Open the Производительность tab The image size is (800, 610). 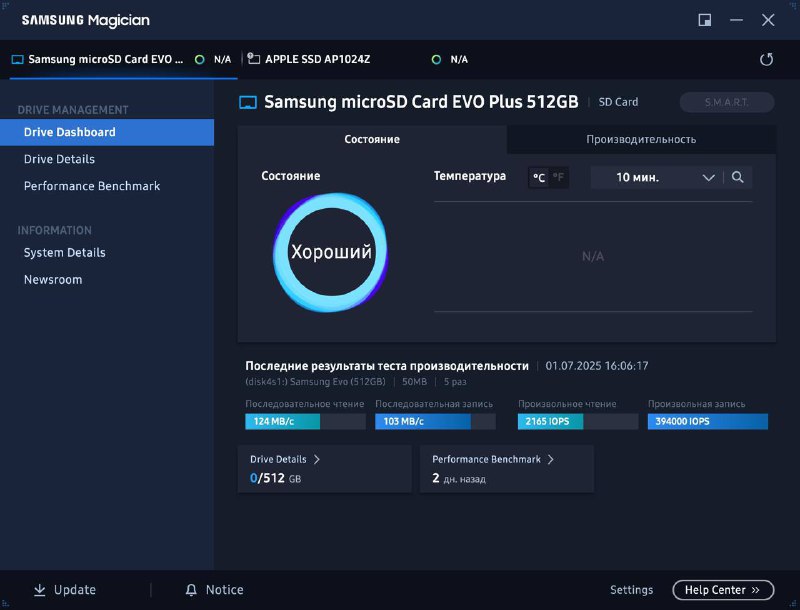point(641,139)
